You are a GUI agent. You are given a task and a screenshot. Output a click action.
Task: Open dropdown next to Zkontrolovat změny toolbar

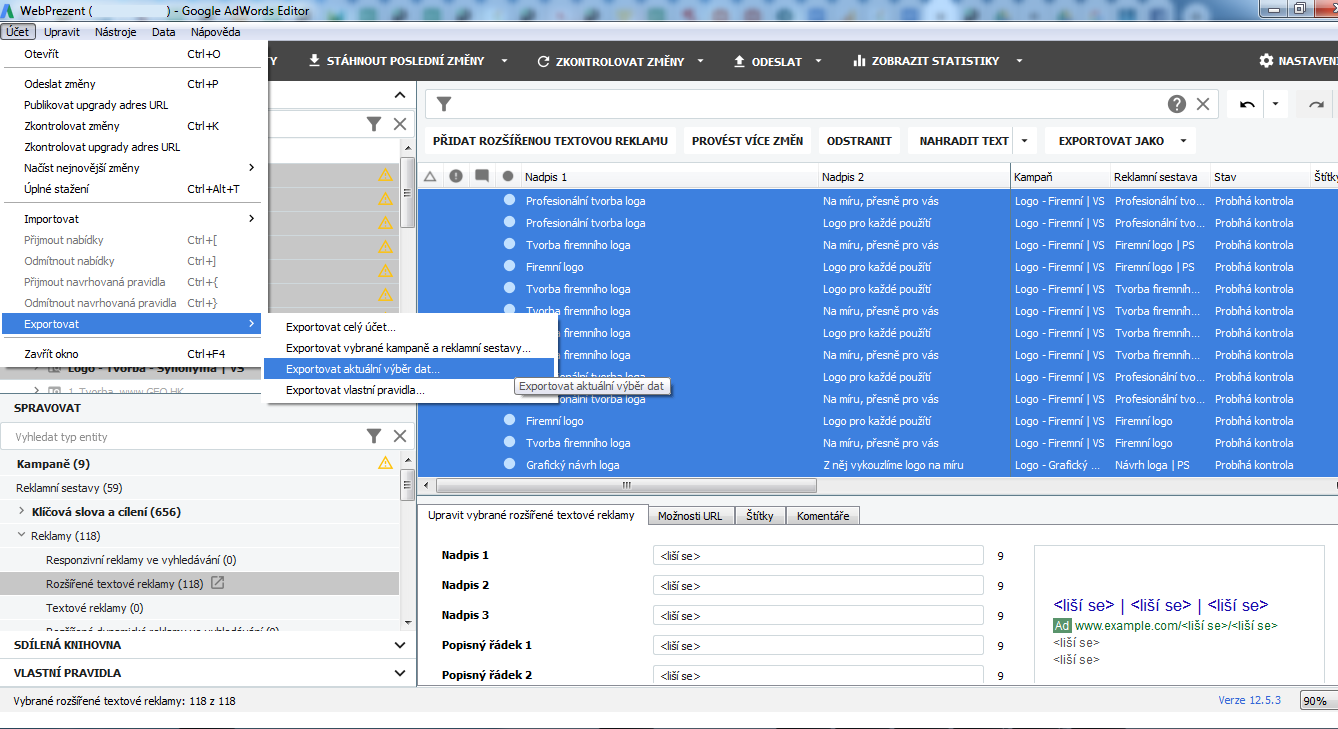[x=700, y=61]
